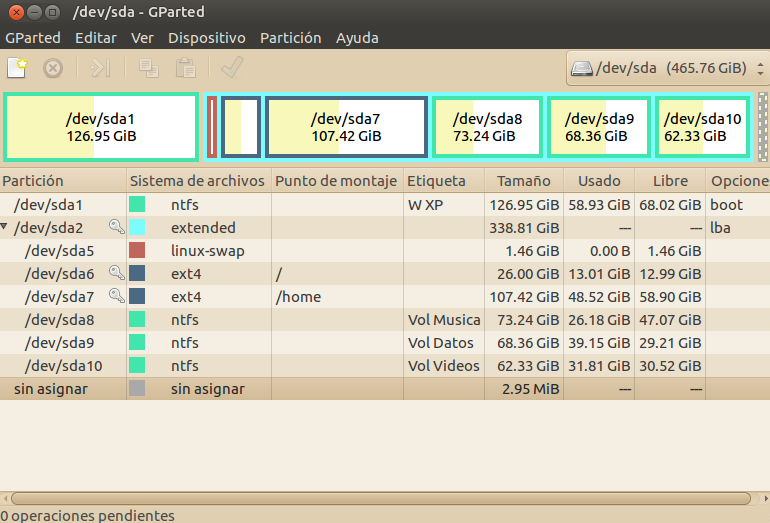Select the /dev/sda8 row in partition list
The height and width of the screenshot is (523, 770).
[385, 320]
